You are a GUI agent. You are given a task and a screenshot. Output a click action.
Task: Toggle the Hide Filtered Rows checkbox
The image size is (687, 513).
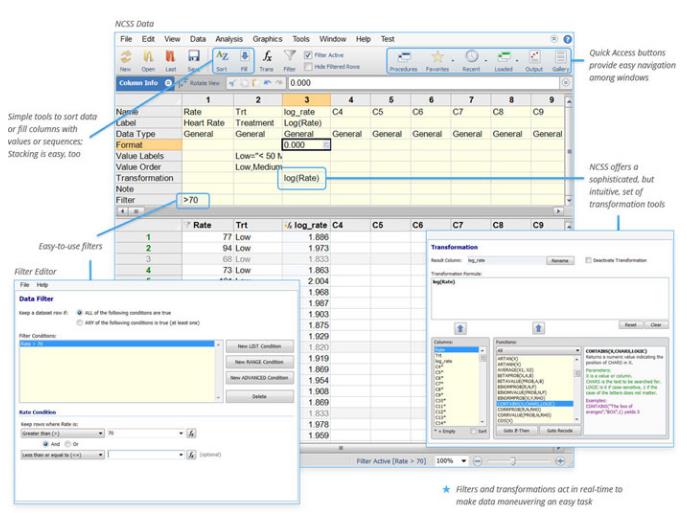pos(308,67)
